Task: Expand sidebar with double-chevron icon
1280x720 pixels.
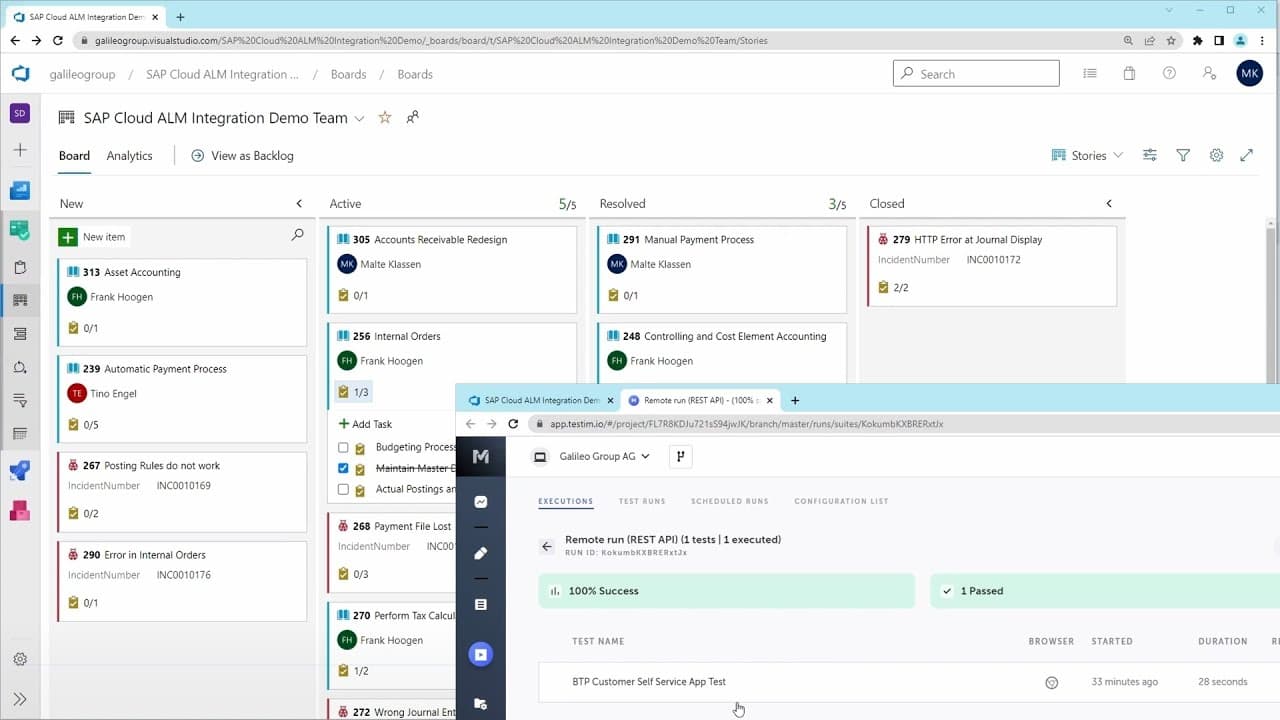Action: click(20, 699)
